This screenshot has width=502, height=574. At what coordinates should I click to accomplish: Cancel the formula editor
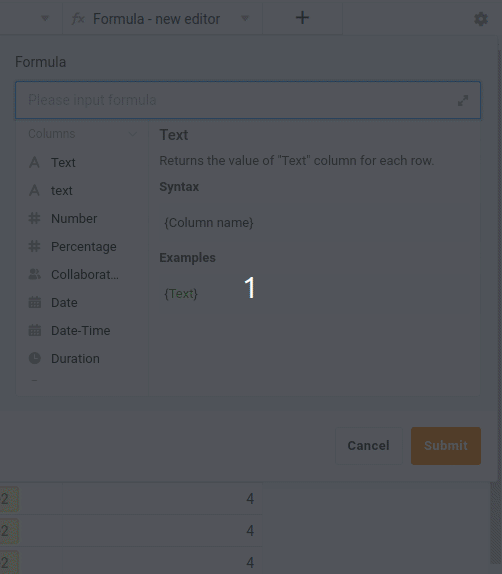click(x=368, y=446)
